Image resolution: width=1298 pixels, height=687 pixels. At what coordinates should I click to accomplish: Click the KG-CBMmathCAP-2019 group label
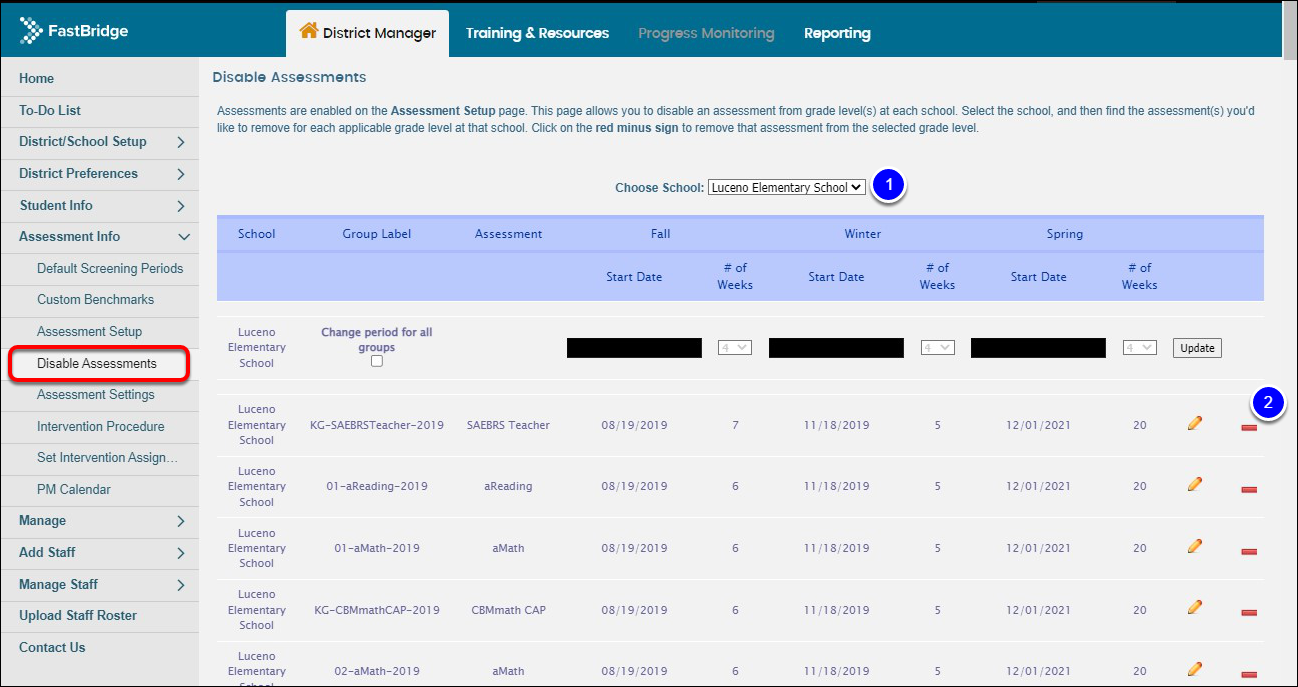pos(377,610)
